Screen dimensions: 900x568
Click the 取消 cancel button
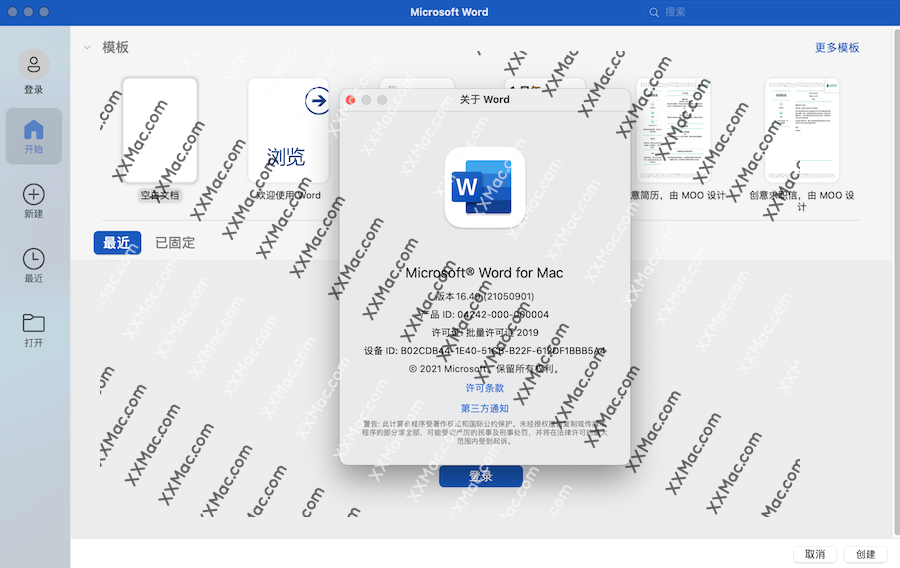point(815,554)
